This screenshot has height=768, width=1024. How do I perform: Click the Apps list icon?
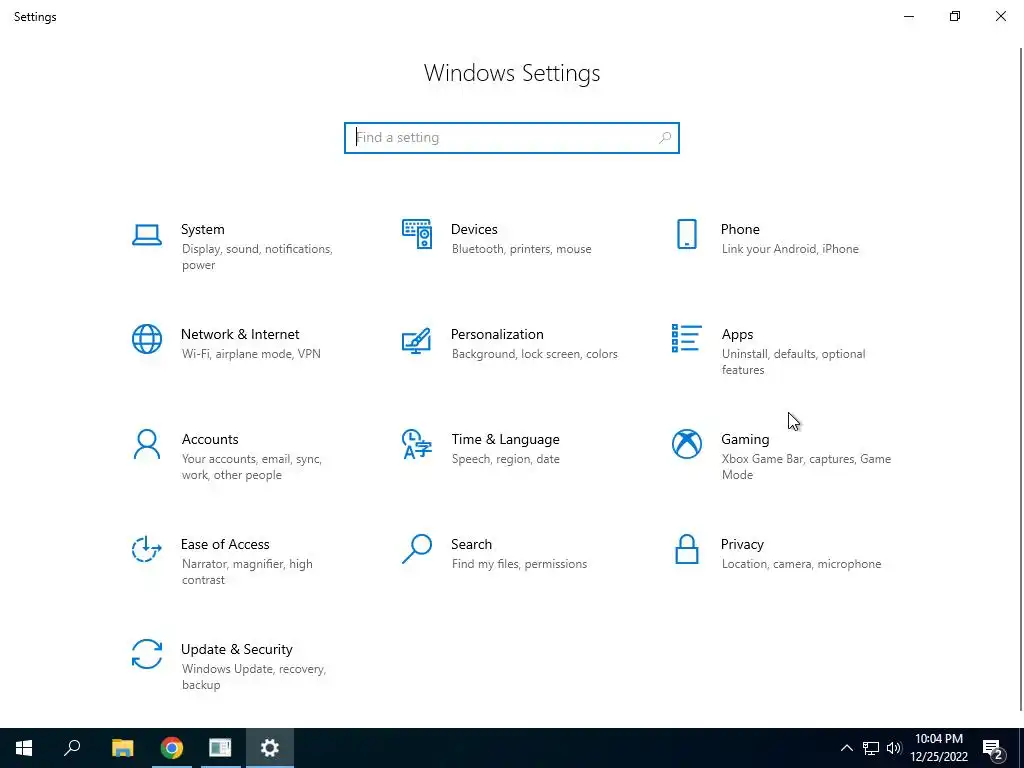686,338
